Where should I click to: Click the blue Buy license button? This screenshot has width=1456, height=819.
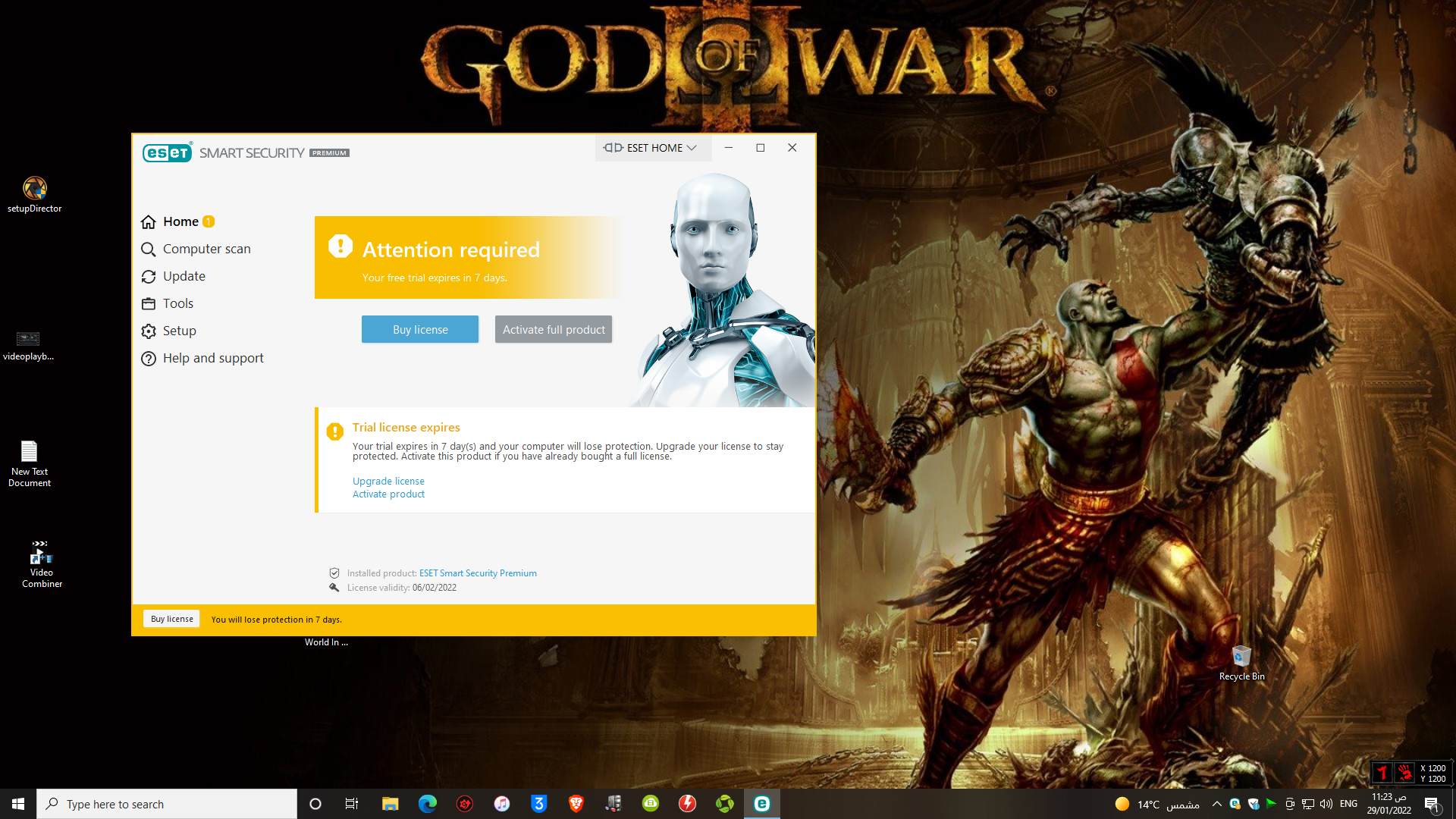click(x=420, y=329)
